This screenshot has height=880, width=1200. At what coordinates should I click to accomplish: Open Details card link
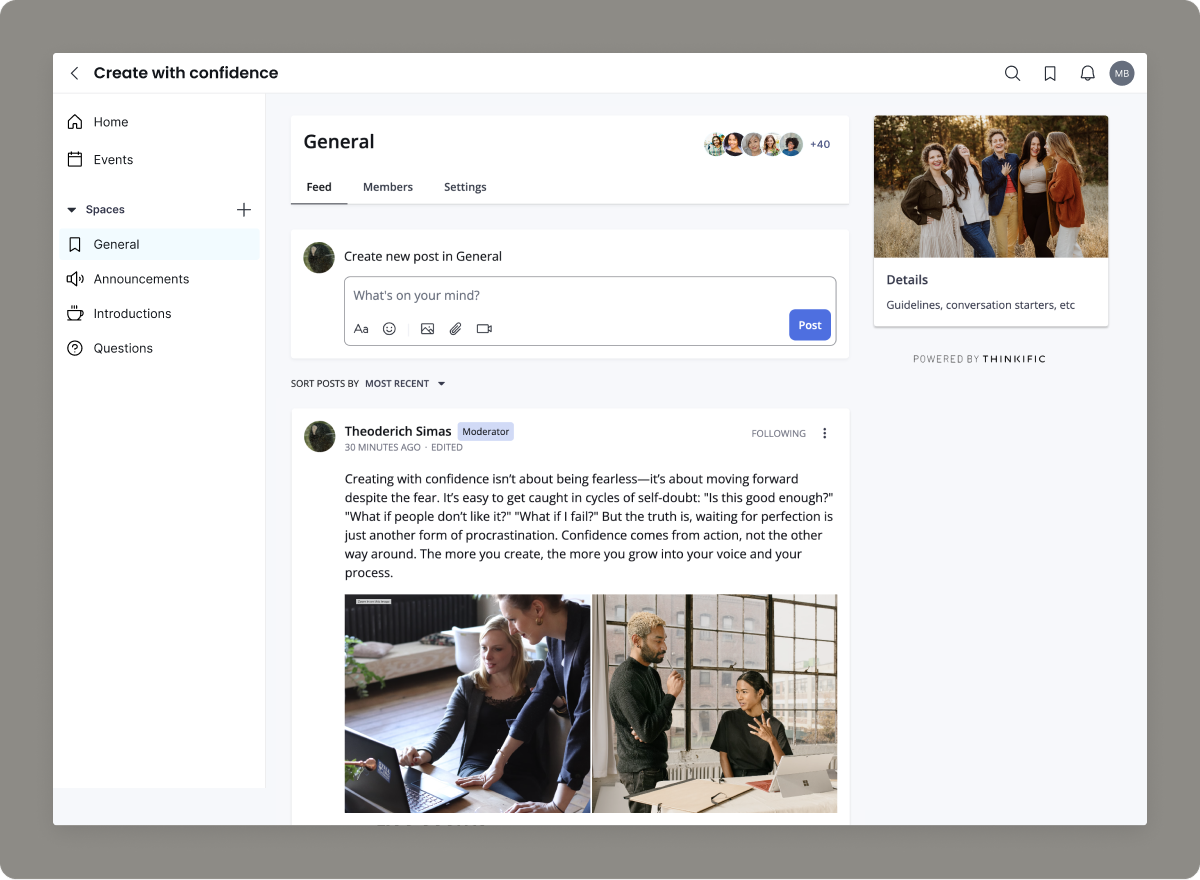point(907,280)
